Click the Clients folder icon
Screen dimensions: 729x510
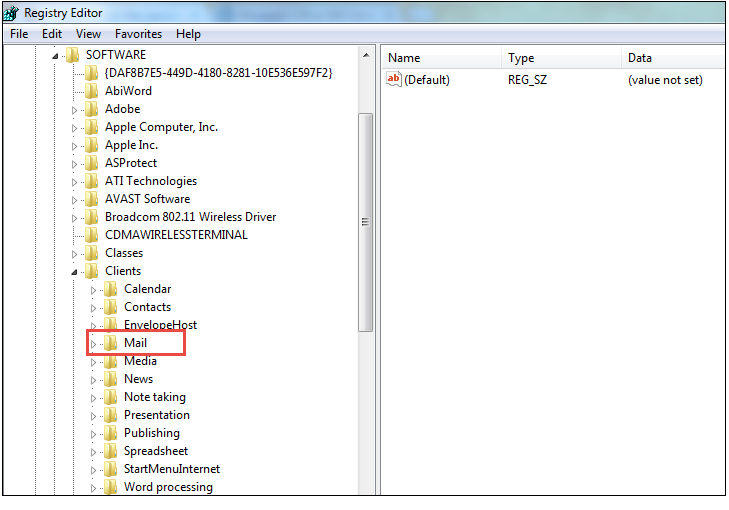tap(92, 271)
